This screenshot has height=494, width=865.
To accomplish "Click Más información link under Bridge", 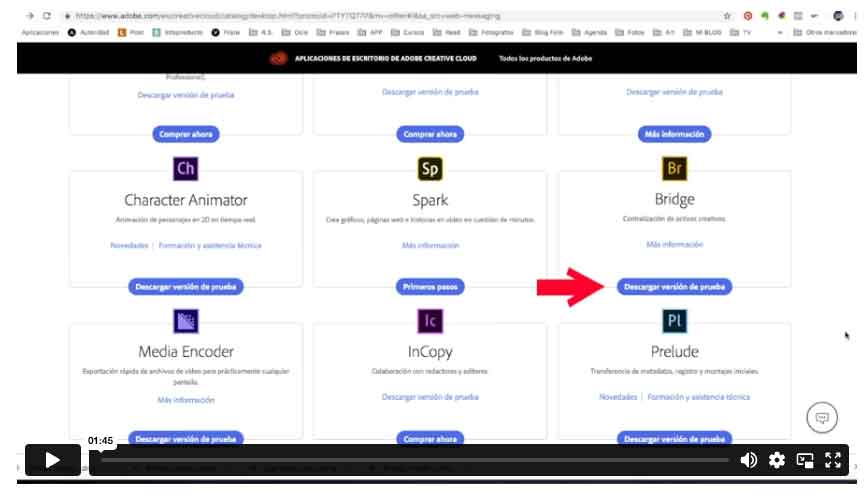I will (674, 244).
